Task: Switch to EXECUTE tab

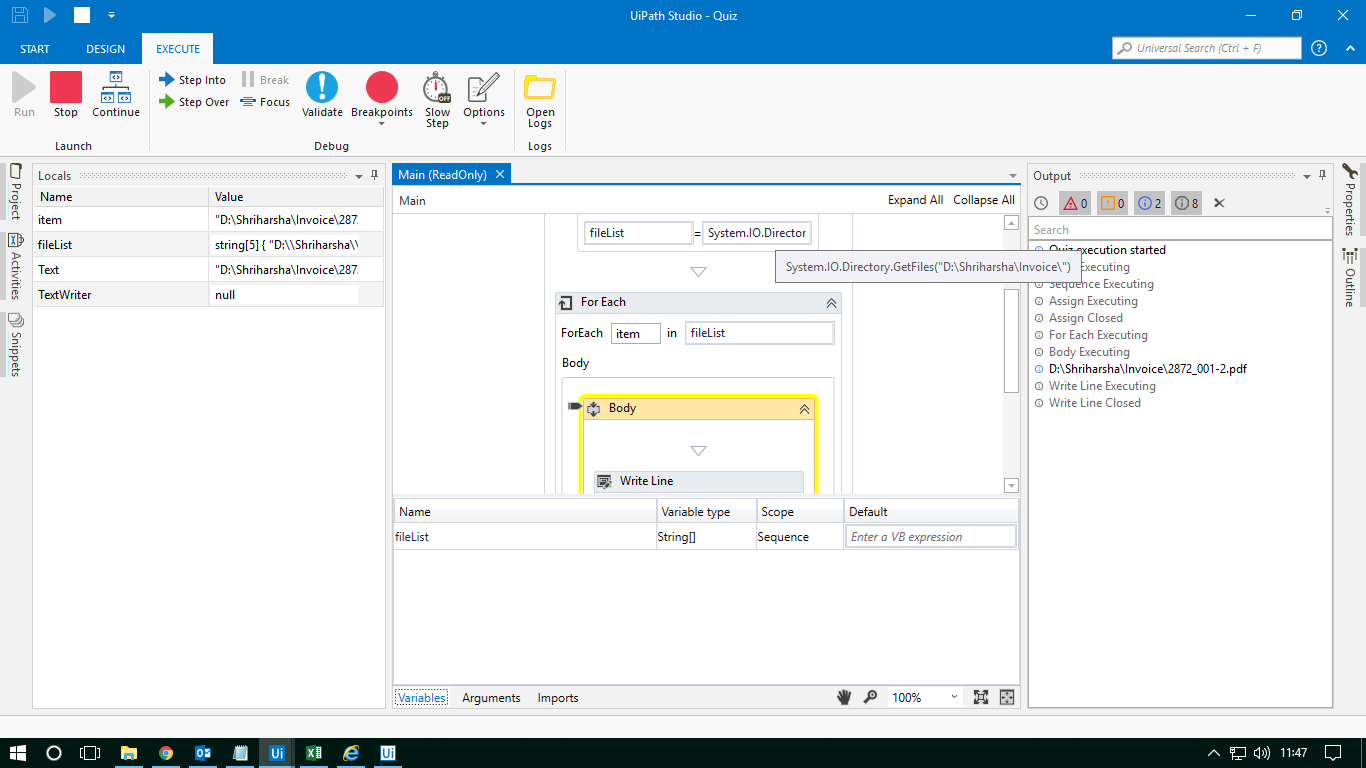Action: [178, 49]
